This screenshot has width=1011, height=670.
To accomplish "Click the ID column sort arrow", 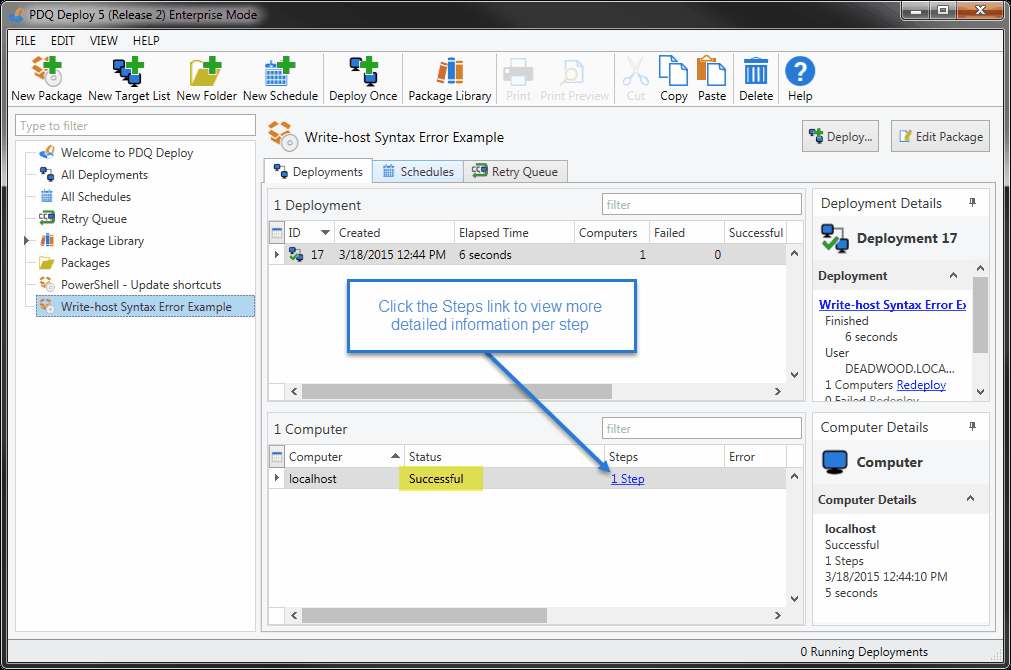I will 325,233.
